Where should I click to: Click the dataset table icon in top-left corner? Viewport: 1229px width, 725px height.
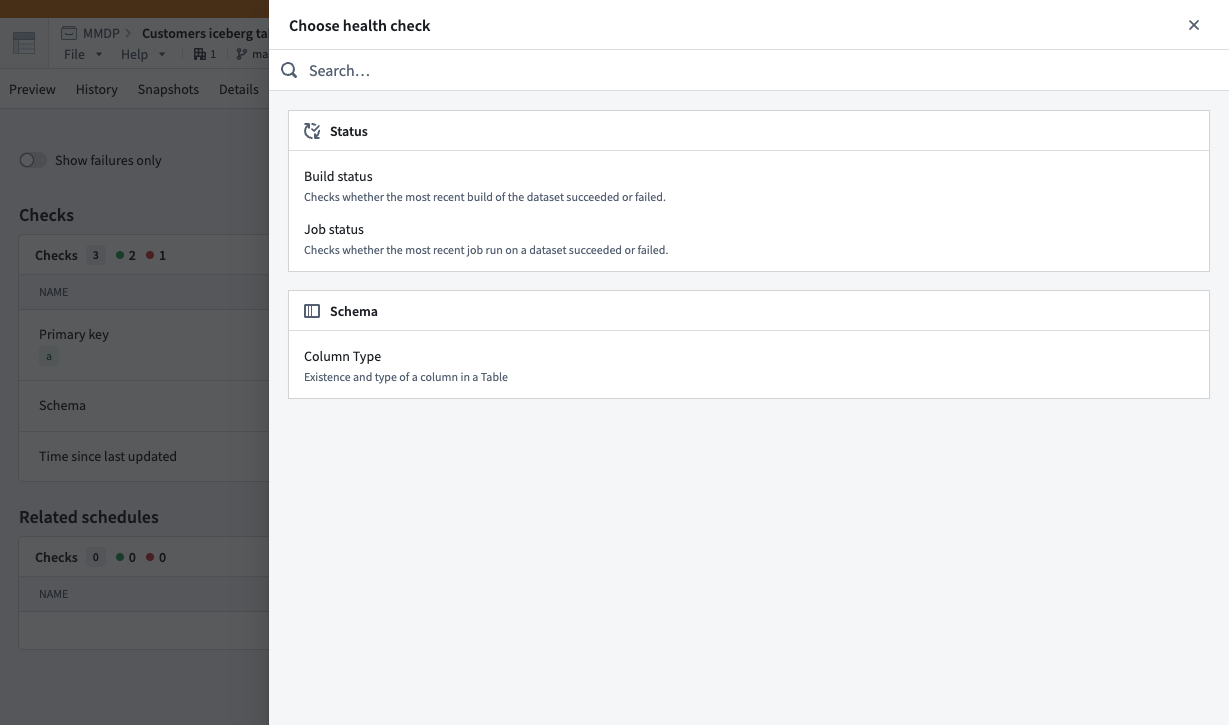pos(23,41)
